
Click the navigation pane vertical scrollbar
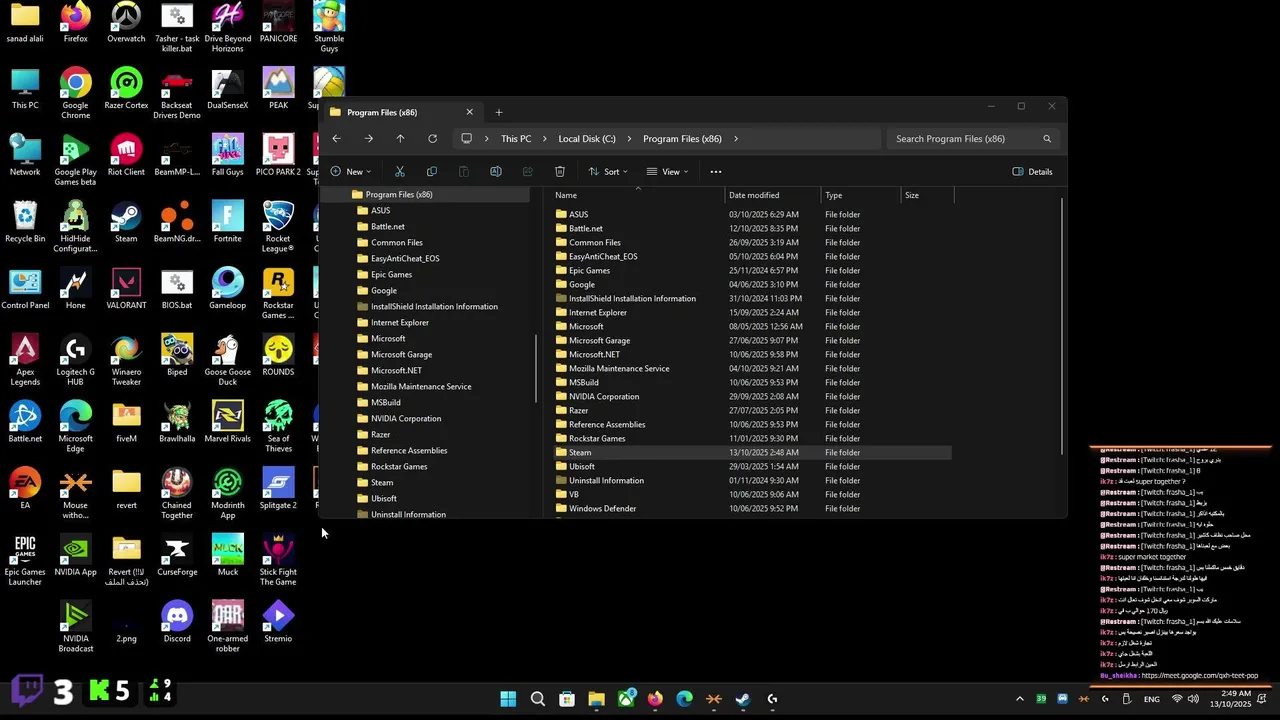click(537, 368)
